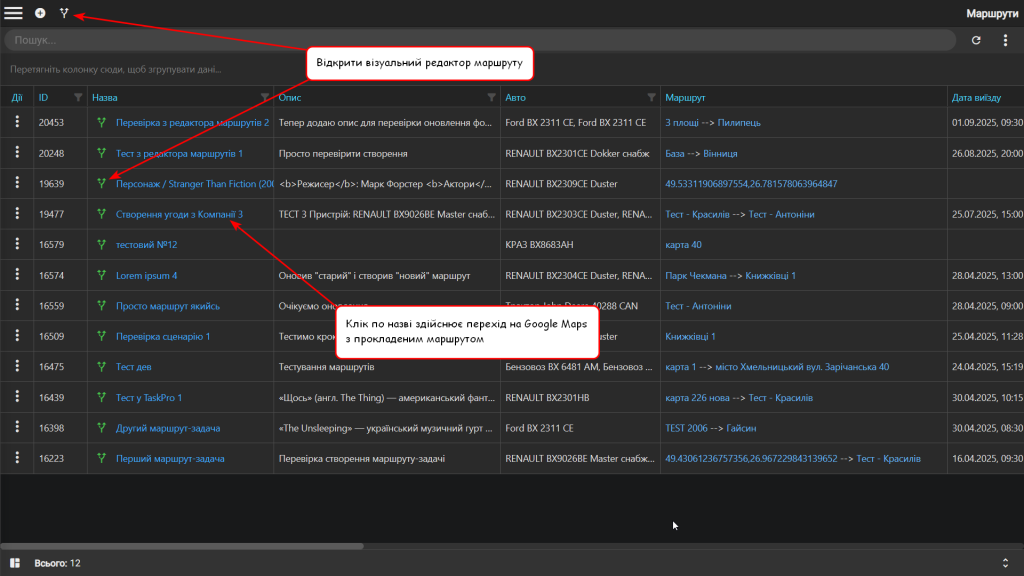Click the horizontal scrollbar thumb
The height and width of the screenshot is (576, 1024).
coord(182,546)
